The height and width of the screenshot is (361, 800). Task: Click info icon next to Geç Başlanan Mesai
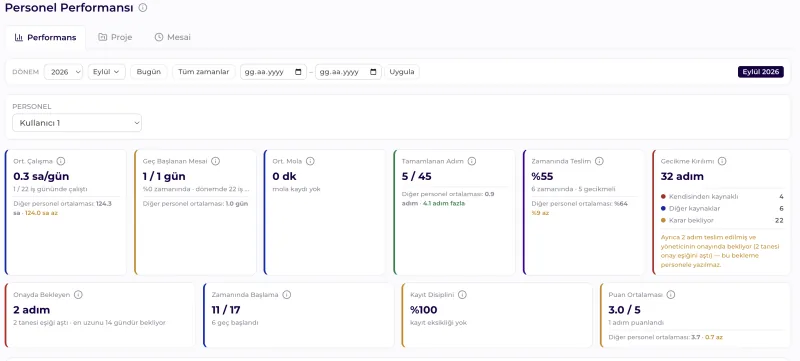click(215, 161)
